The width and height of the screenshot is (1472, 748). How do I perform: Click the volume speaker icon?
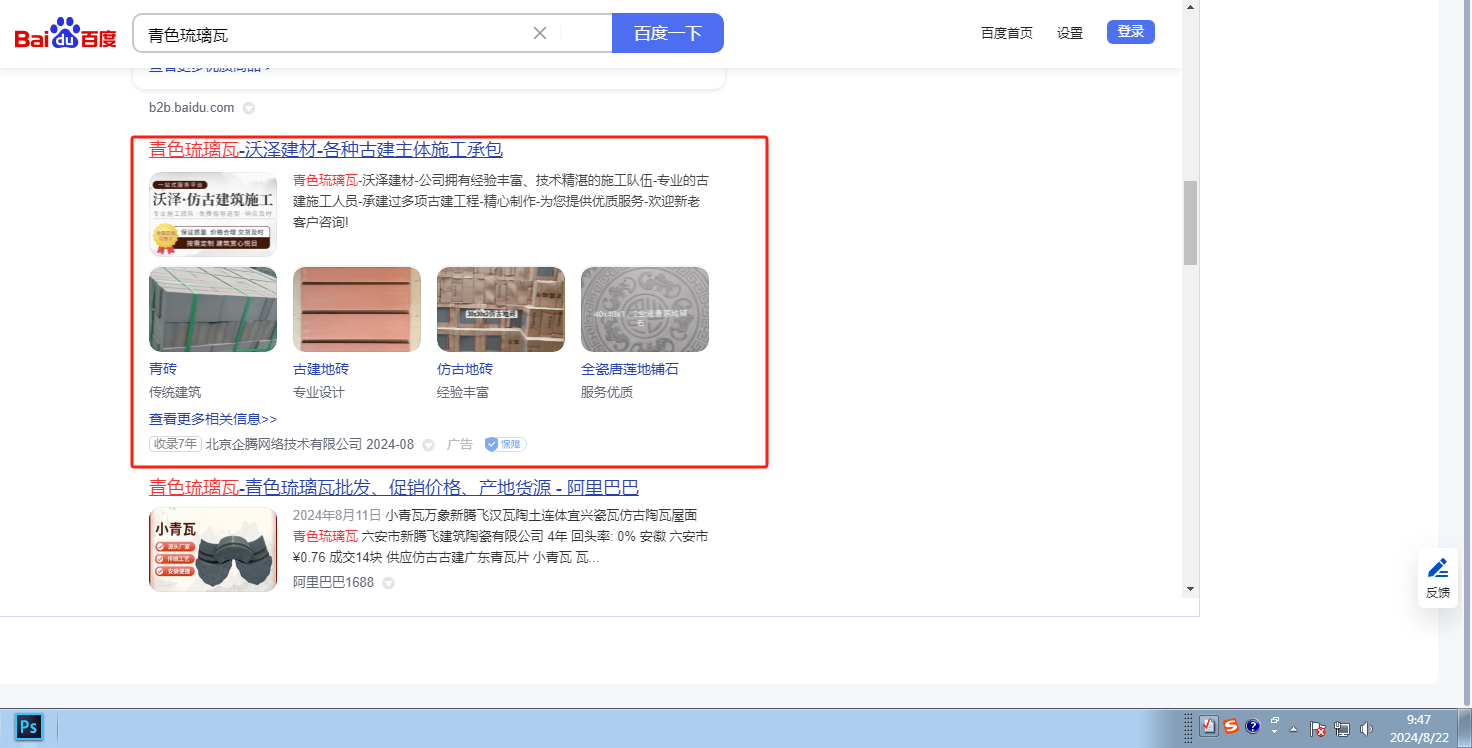coord(1366,729)
